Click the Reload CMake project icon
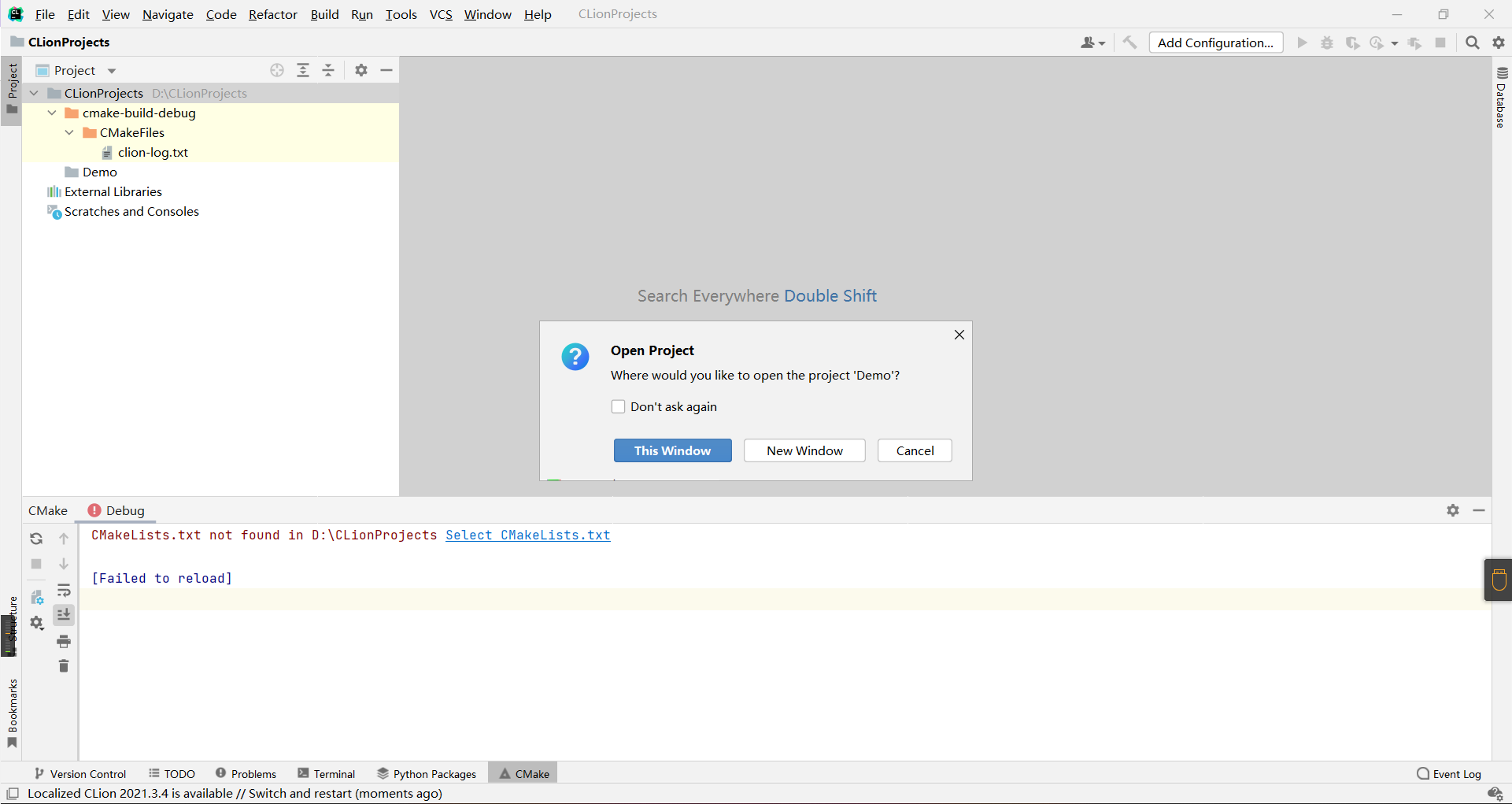This screenshot has width=1512, height=804. [36, 539]
